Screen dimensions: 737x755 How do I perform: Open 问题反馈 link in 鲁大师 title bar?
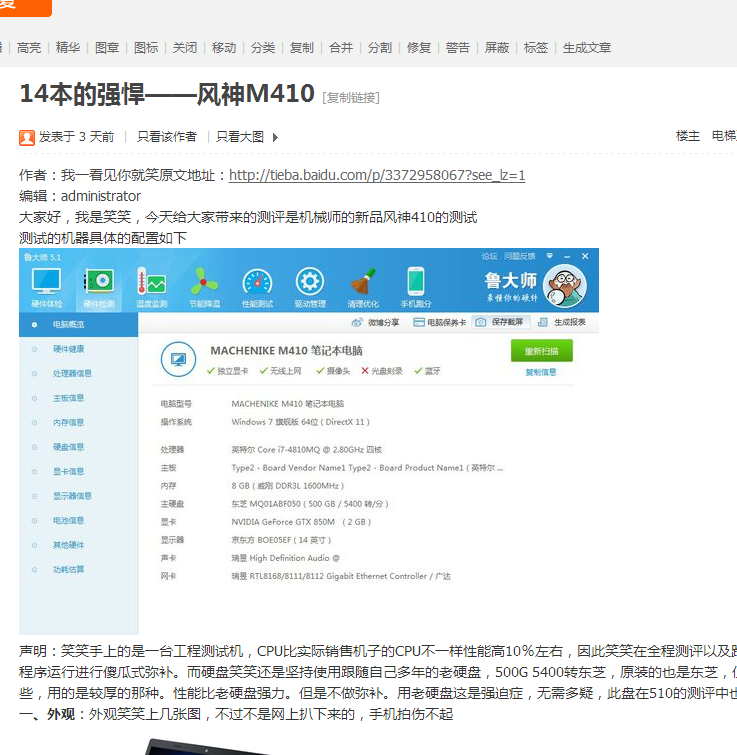click(x=519, y=256)
